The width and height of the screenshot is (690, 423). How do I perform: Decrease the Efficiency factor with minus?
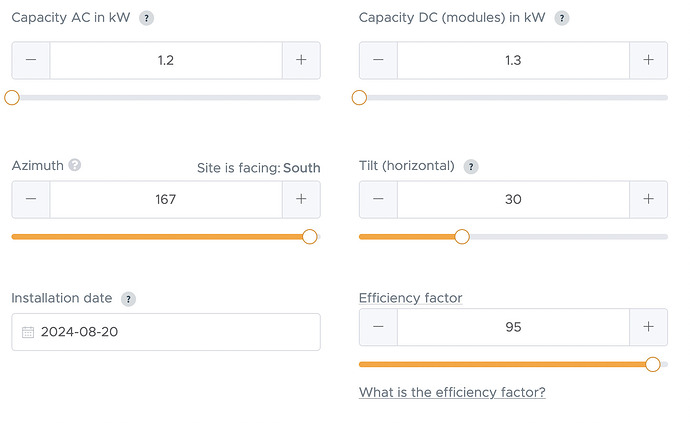pos(378,327)
